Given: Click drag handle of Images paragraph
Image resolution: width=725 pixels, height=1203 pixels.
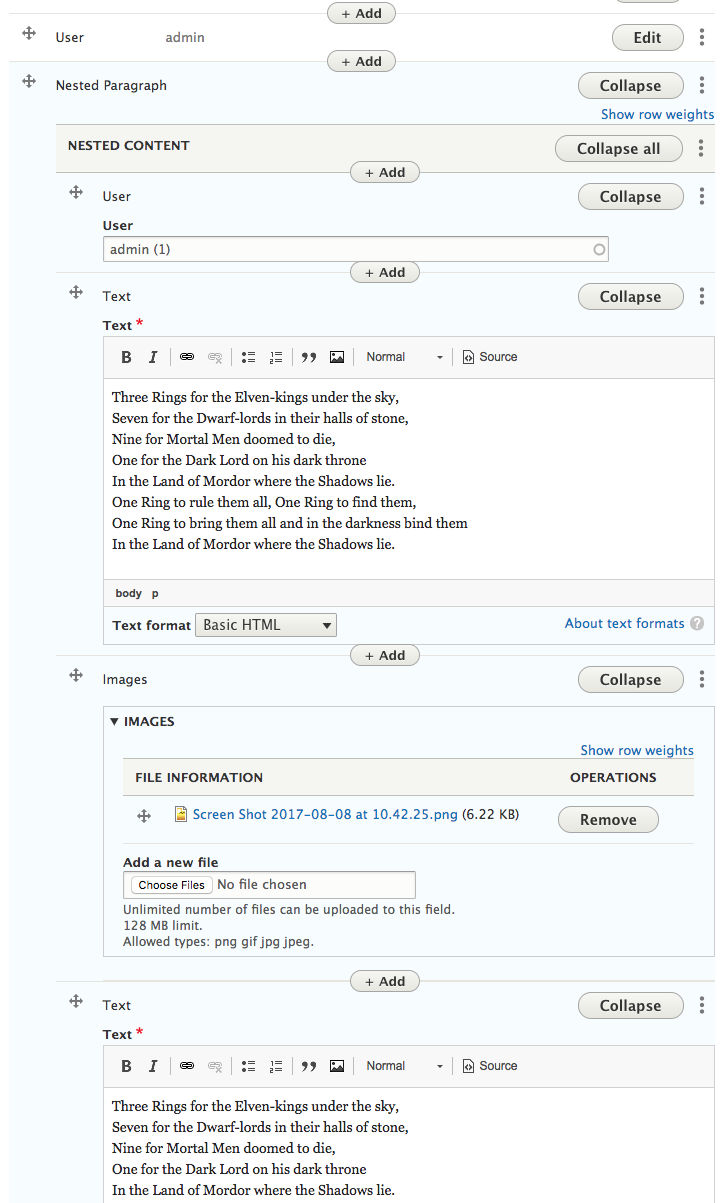Looking at the screenshot, I should pos(75,675).
